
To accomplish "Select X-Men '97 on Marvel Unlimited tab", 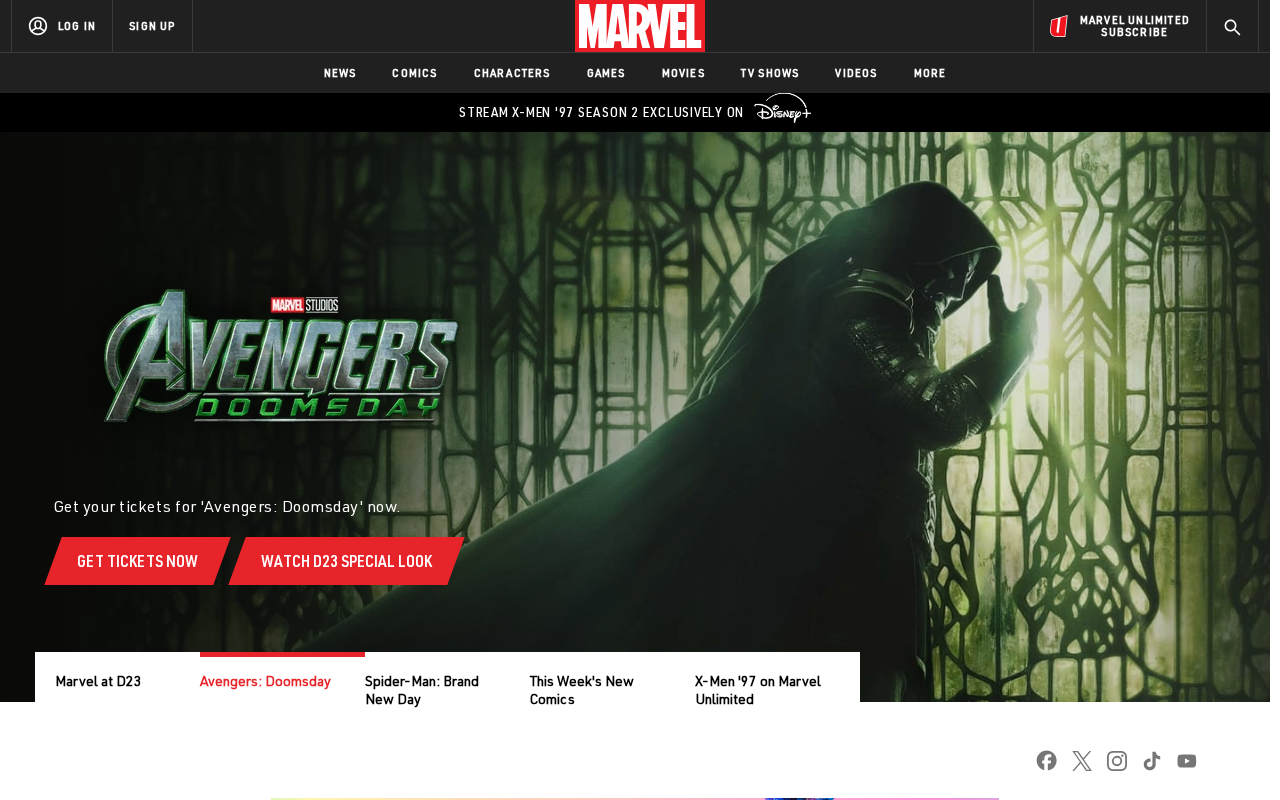I will coord(758,690).
